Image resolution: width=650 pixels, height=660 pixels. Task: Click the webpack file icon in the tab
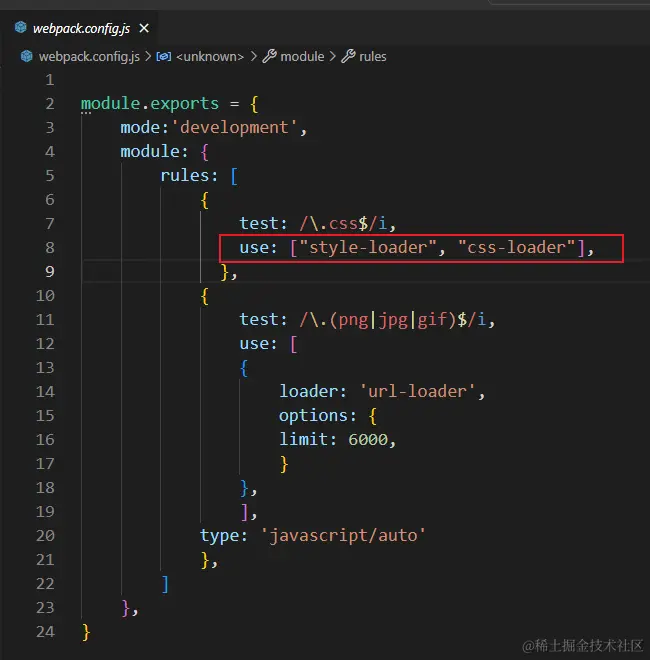coord(21,28)
